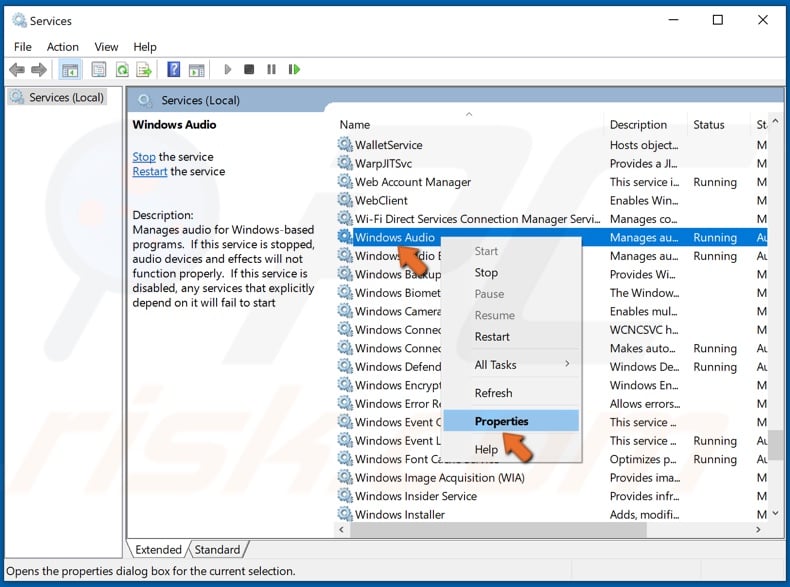The width and height of the screenshot is (790, 587).
Task: Click the Properties toolbar icon
Action: pyautogui.click(x=99, y=70)
